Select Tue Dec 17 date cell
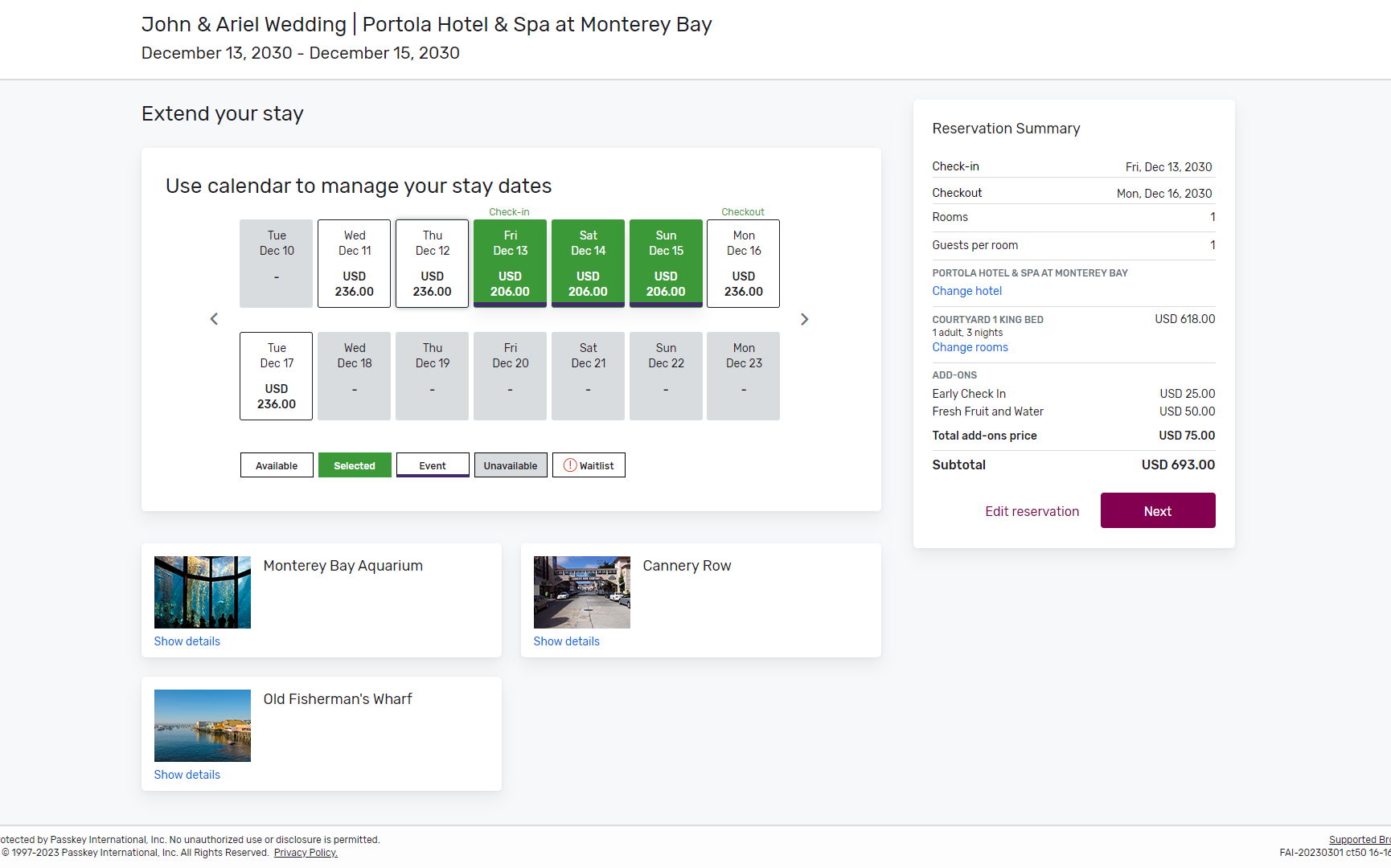The image size is (1391, 868). point(277,376)
